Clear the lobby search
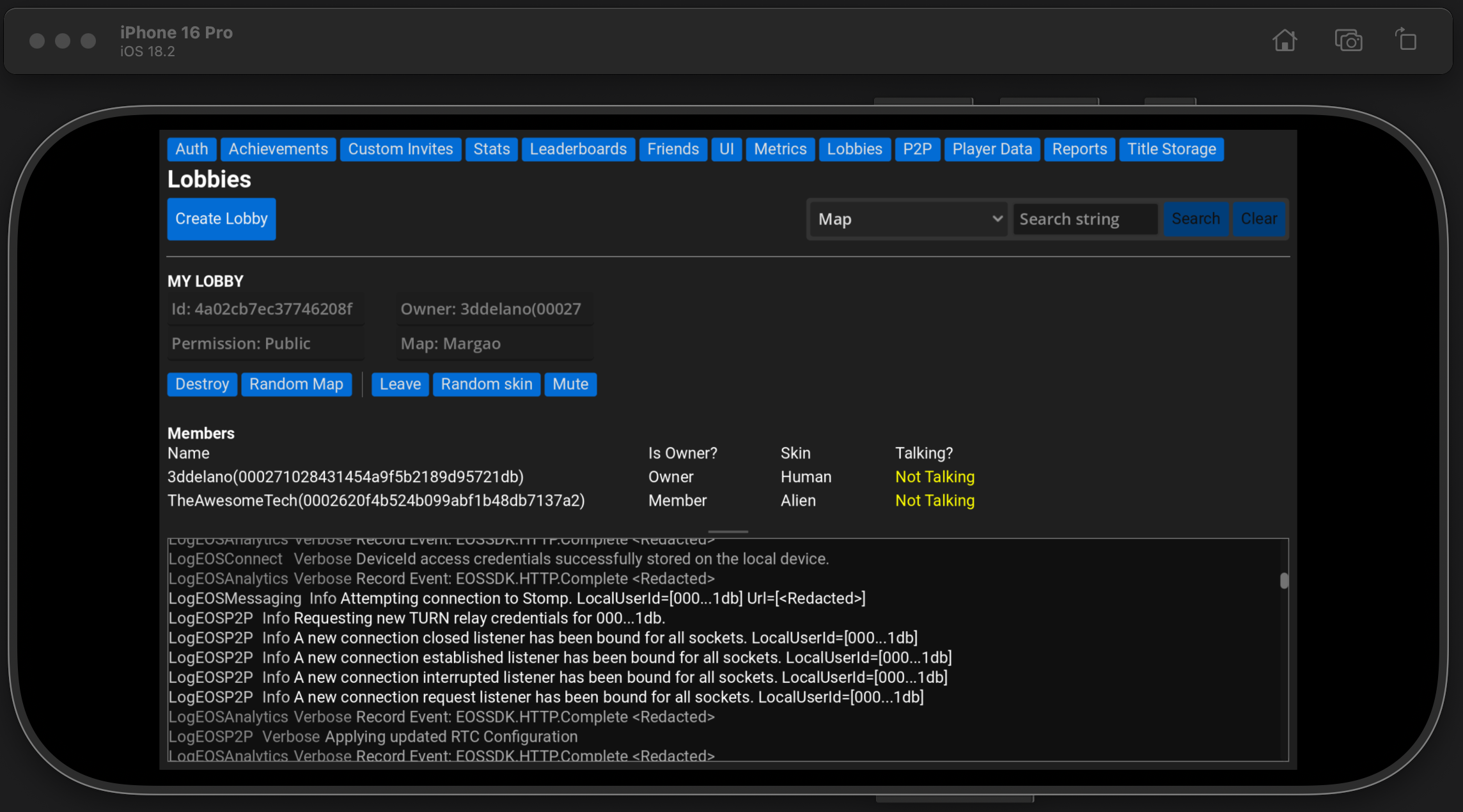Image resolution: width=1463 pixels, height=812 pixels. point(1258,219)
